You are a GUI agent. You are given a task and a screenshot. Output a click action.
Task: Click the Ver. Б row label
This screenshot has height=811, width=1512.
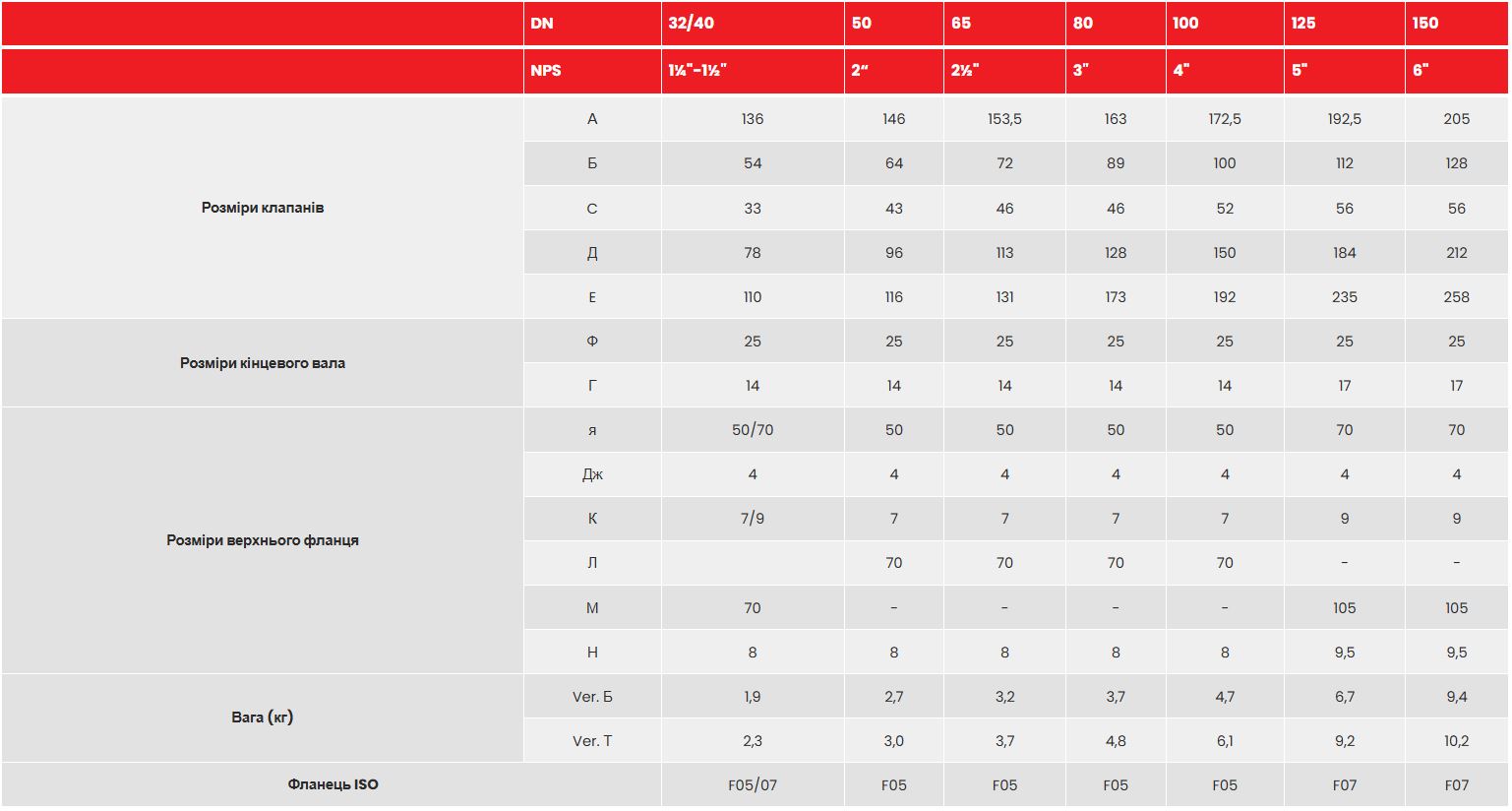[x=592, y=697]
